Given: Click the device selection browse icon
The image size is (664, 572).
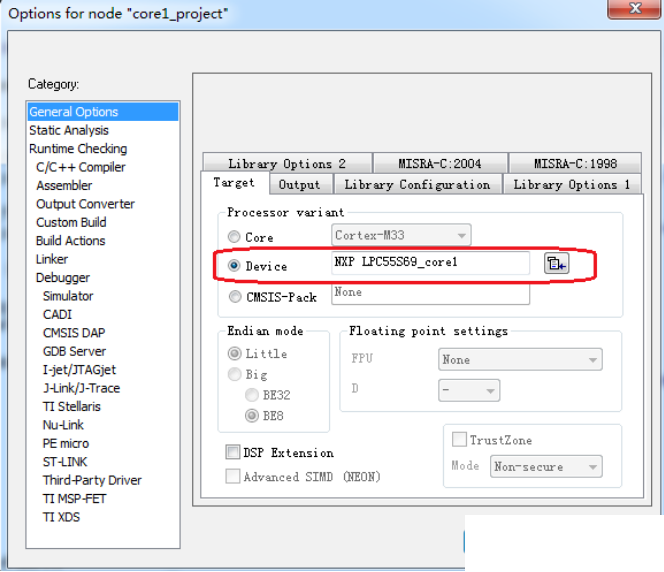Looking at the screenshot, I should point(555,264).
